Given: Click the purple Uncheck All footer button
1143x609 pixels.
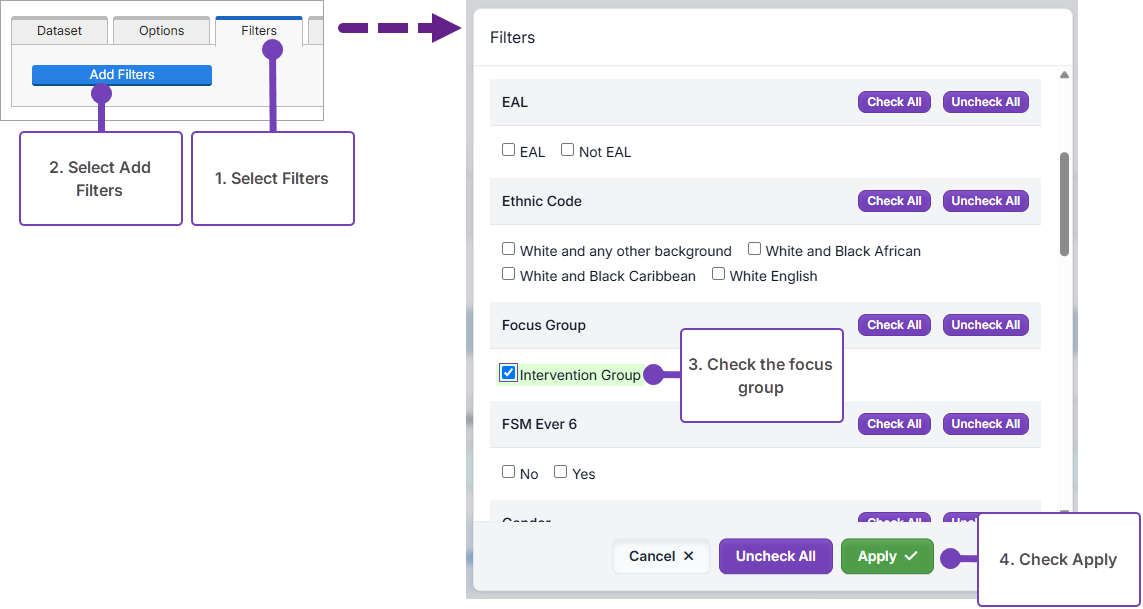Looking at the screenshot, I should pyautogui.click(x=775, y=557).
